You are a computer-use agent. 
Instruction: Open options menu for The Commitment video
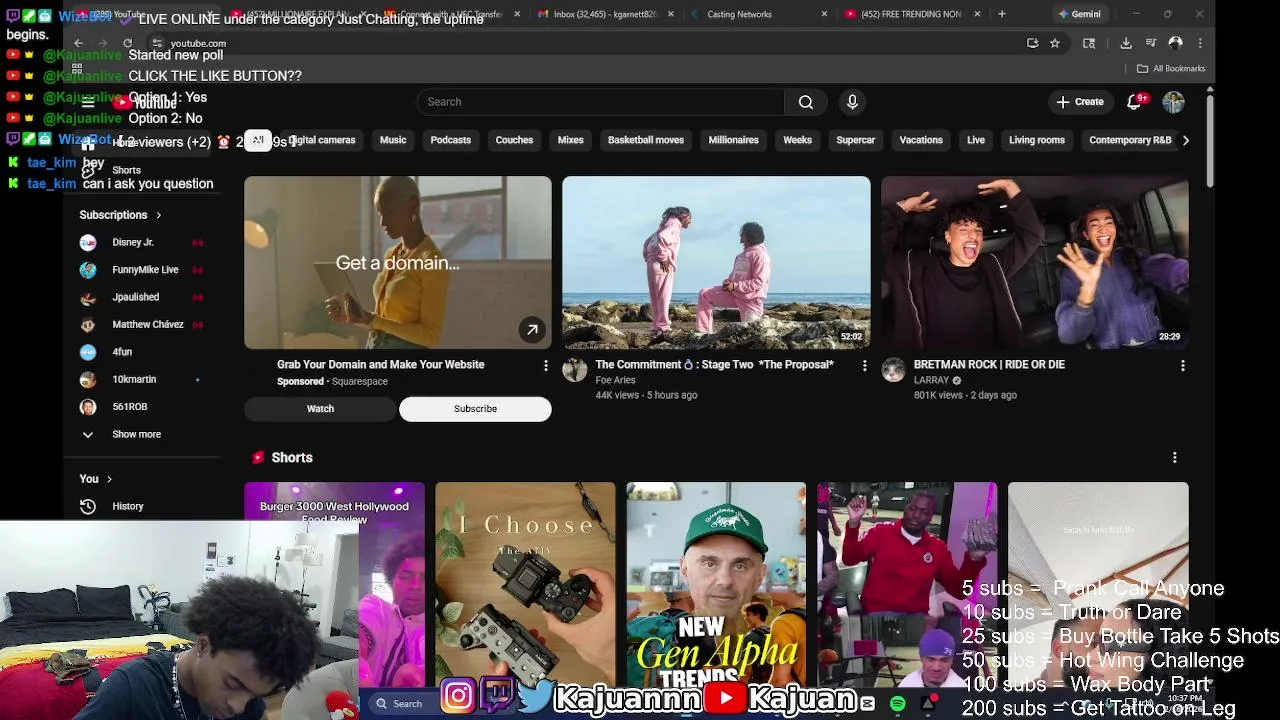(x=864, y=366)
